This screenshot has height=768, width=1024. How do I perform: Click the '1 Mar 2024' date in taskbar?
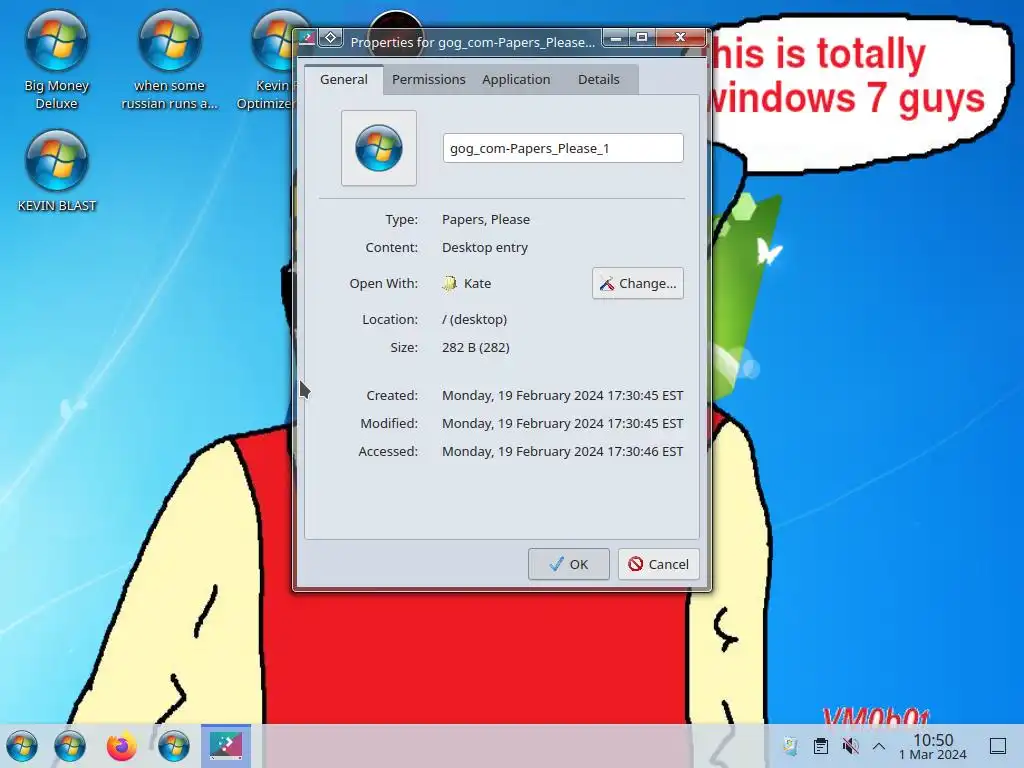click(x=933, y=755)
